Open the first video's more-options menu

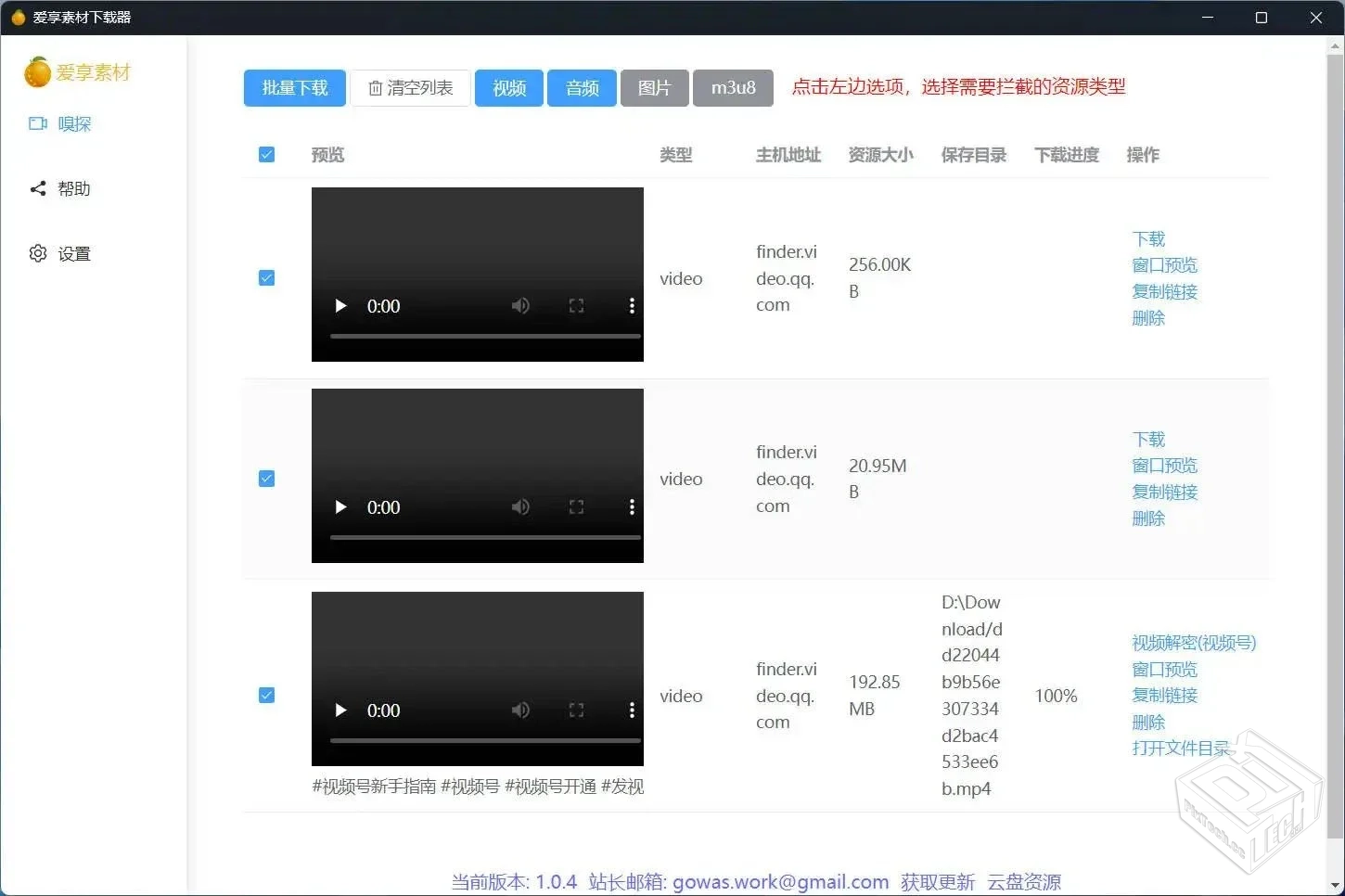[x=632, y=306]
